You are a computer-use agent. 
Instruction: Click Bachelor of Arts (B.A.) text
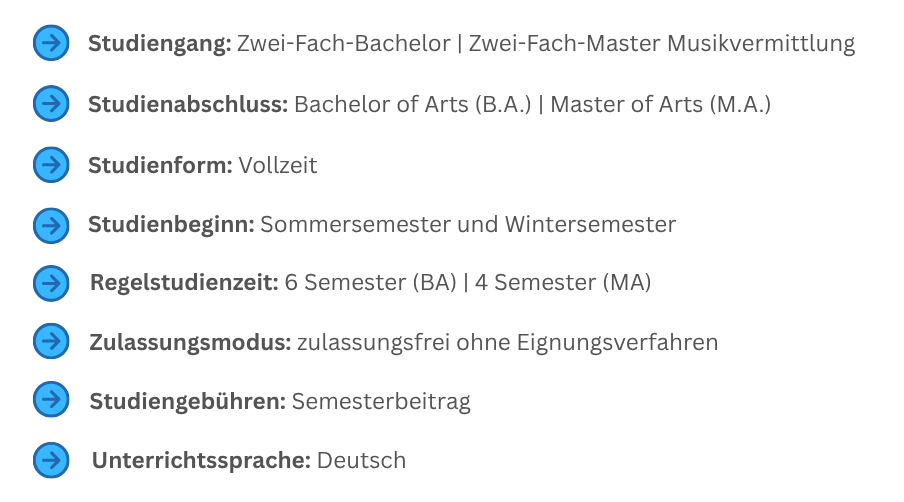pyautogui.click(x=413, y=105)
